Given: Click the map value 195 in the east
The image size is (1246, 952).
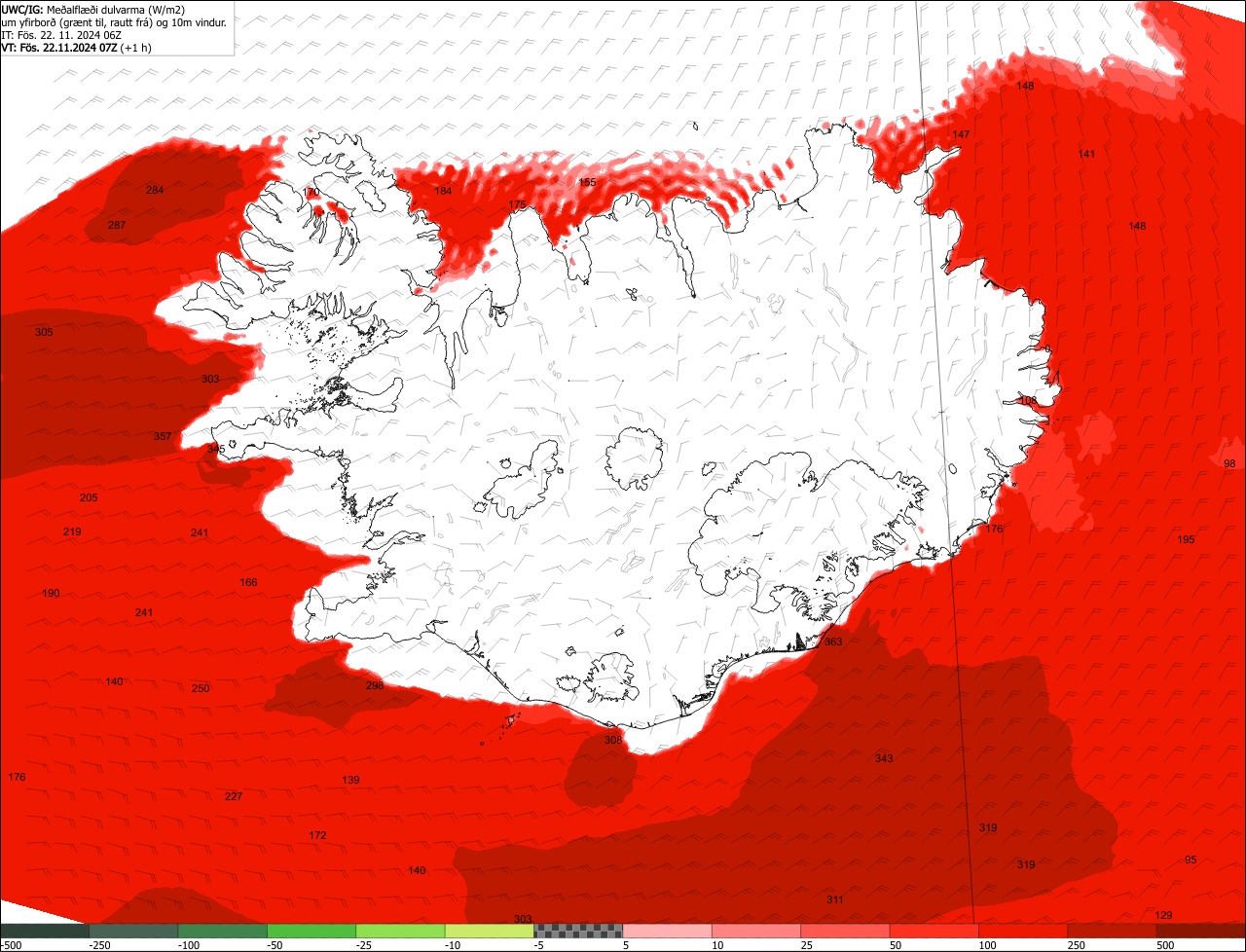Looking at the screenshot, I should [x=1186, y=539].
